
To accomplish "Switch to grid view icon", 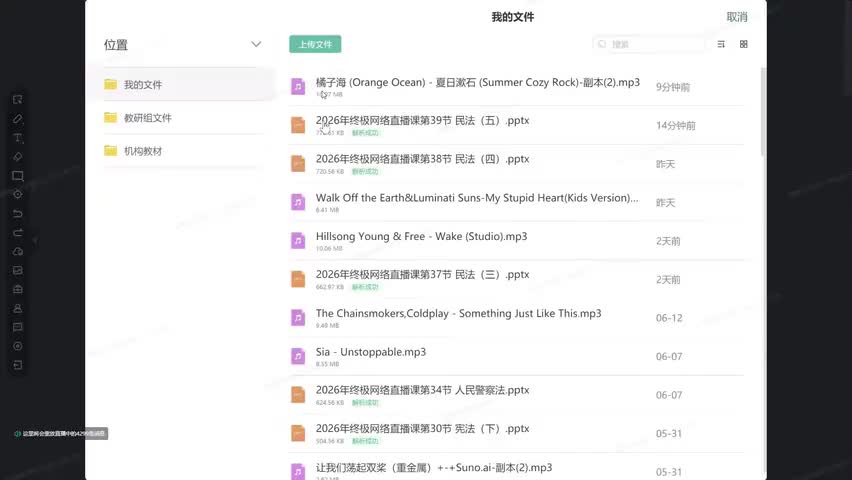I will tap(744, 44).
